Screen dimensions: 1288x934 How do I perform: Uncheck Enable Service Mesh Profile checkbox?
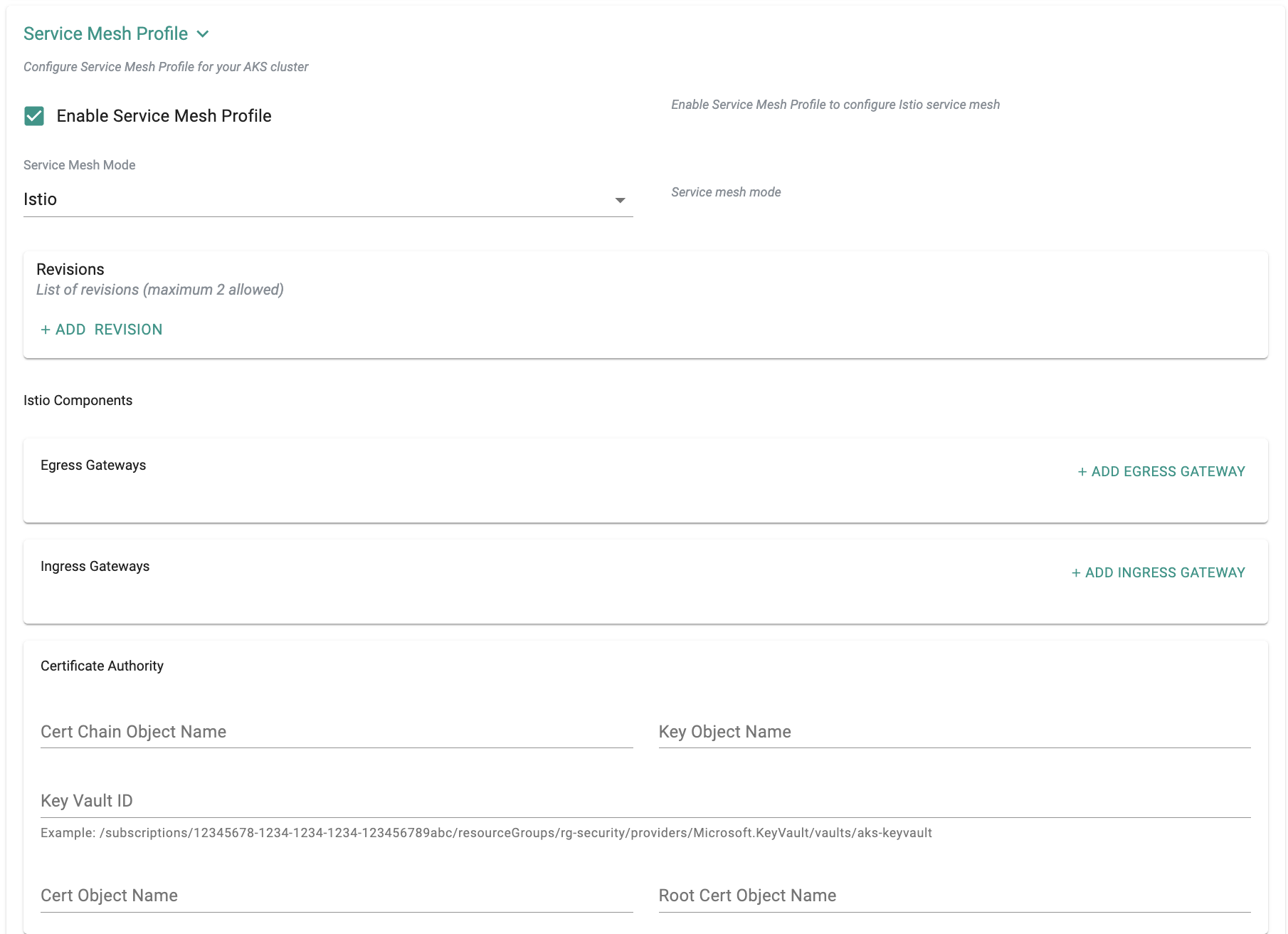[x=34, y=116]
